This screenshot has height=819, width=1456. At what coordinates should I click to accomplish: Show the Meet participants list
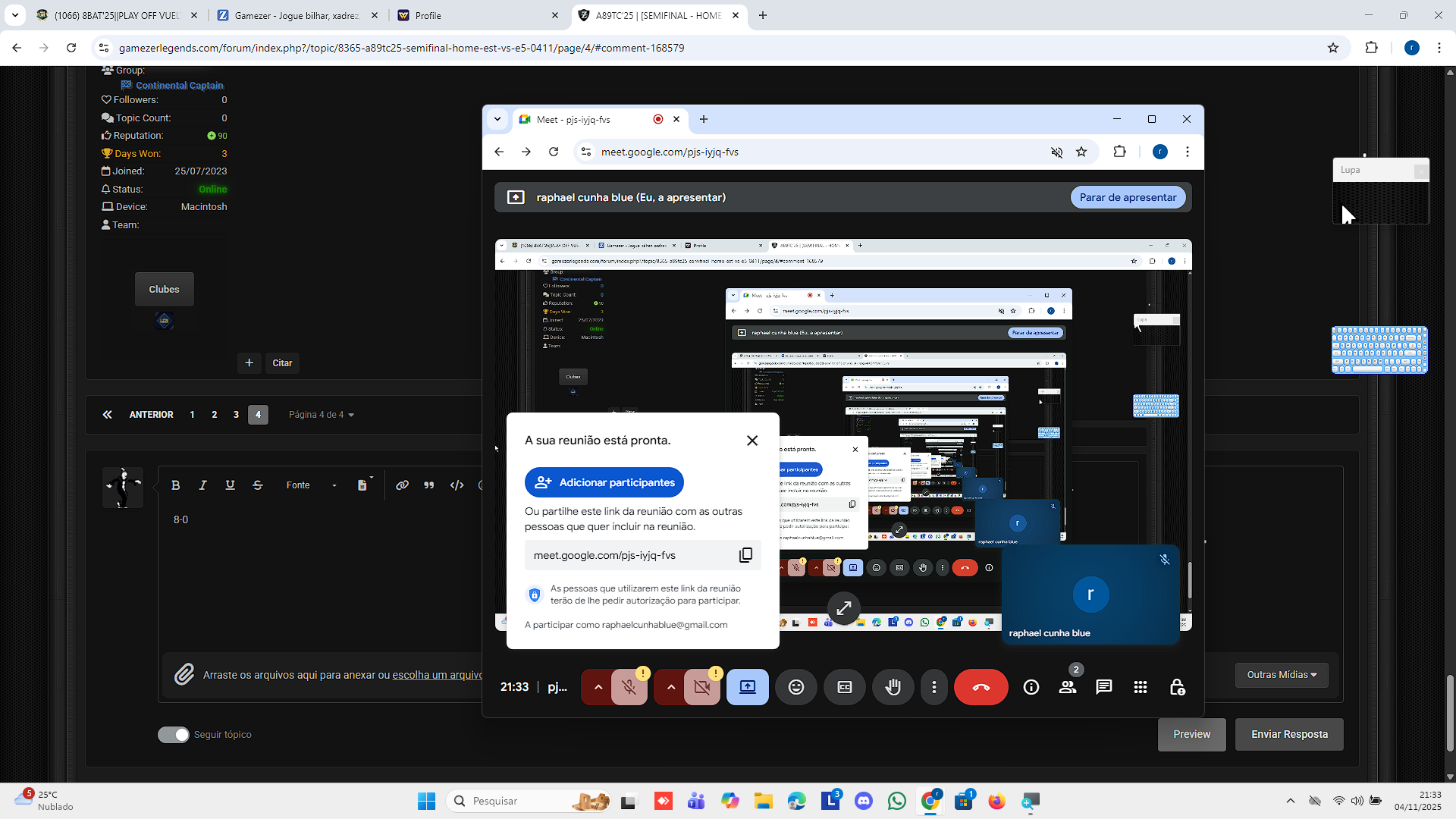point(1067,687)
